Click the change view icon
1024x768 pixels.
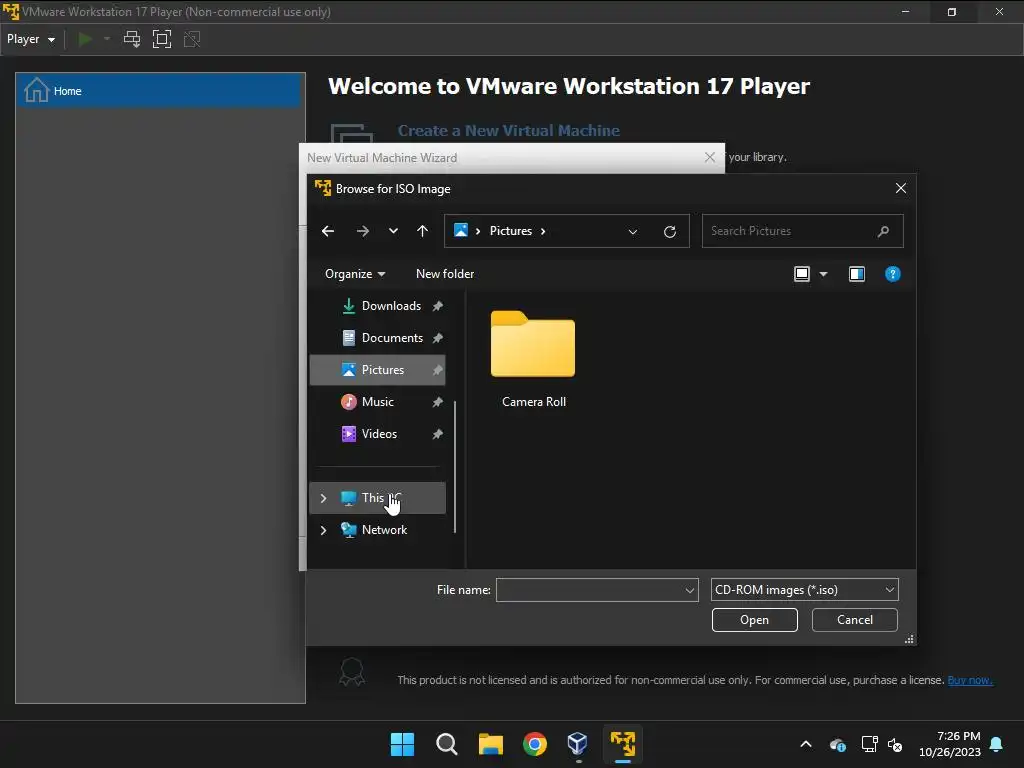pos(801,274)
